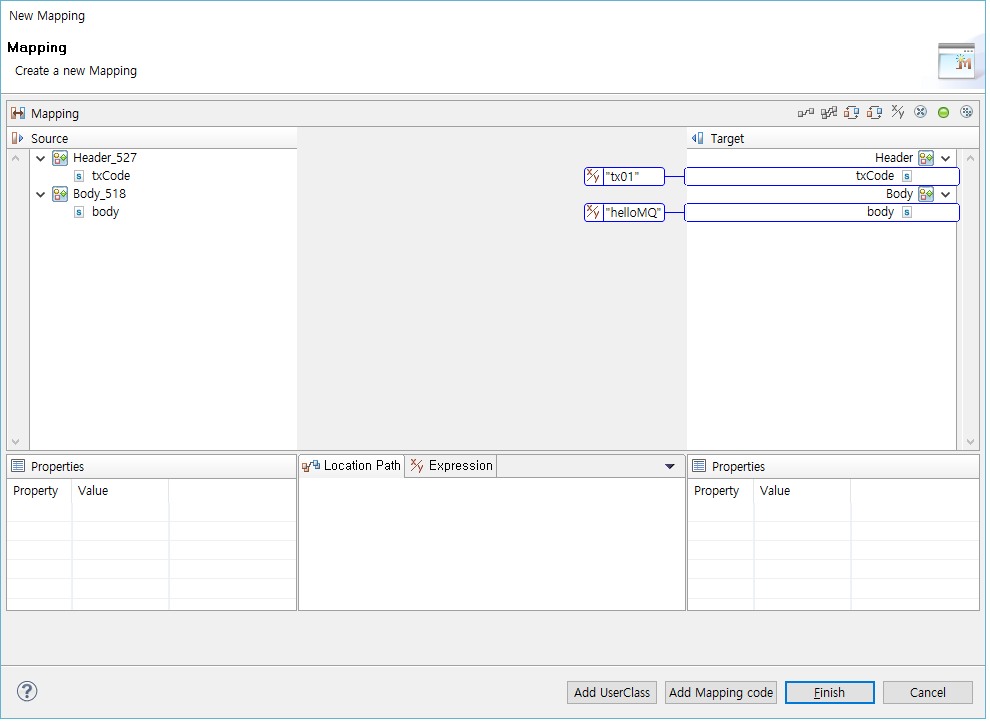Image resolution: width=990 pixels, height=724 pixels.
Task: Click the expression icon beside "helloMQ"
Action: (592, 211)
